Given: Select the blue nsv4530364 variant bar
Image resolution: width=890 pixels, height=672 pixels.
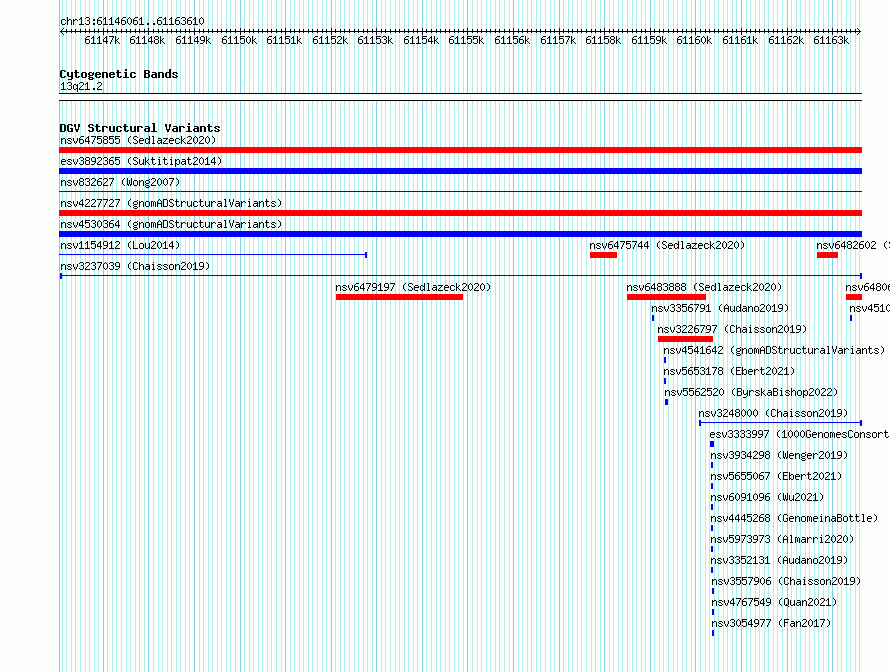Looking at the screenshot, I should coord(460,234).
